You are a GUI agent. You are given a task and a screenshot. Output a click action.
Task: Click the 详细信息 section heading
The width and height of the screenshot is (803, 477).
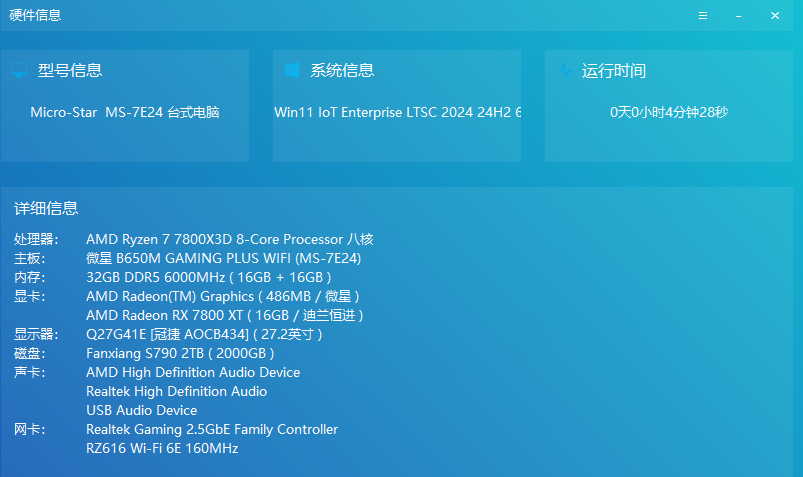click(x=46, y=208)
